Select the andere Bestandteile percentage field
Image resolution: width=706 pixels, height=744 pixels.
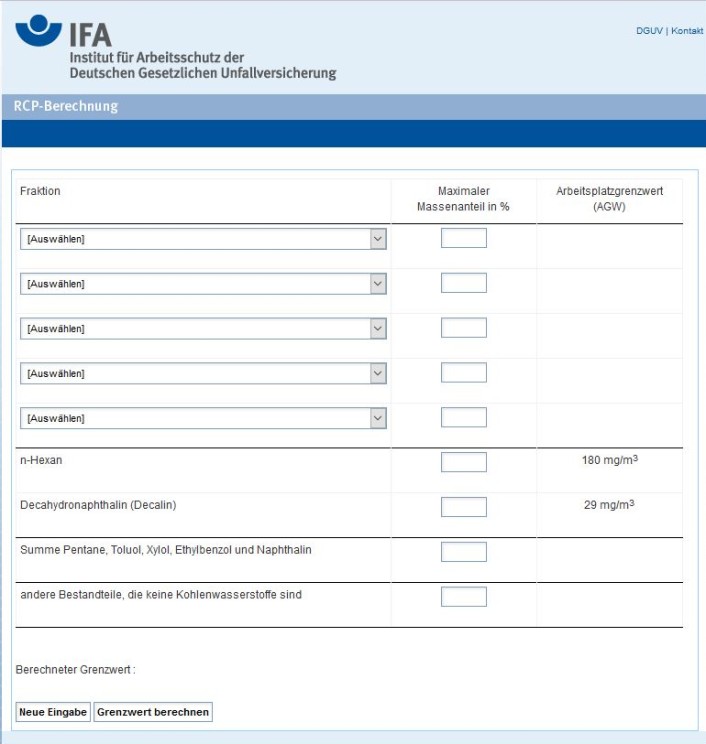tap(464, 596)
